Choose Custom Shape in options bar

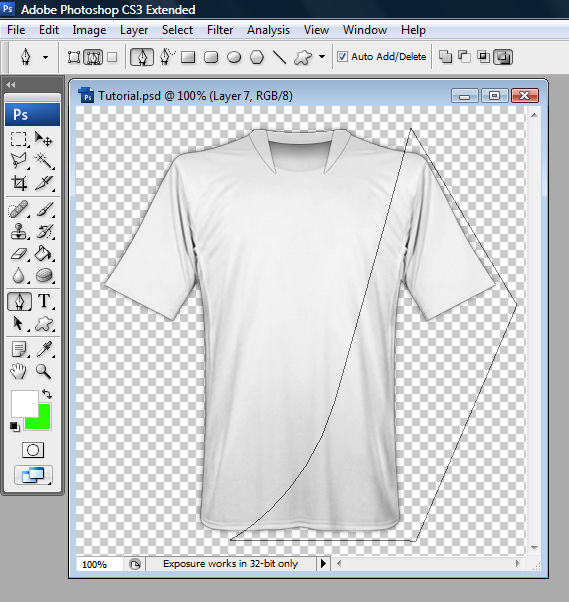point(303,58)
